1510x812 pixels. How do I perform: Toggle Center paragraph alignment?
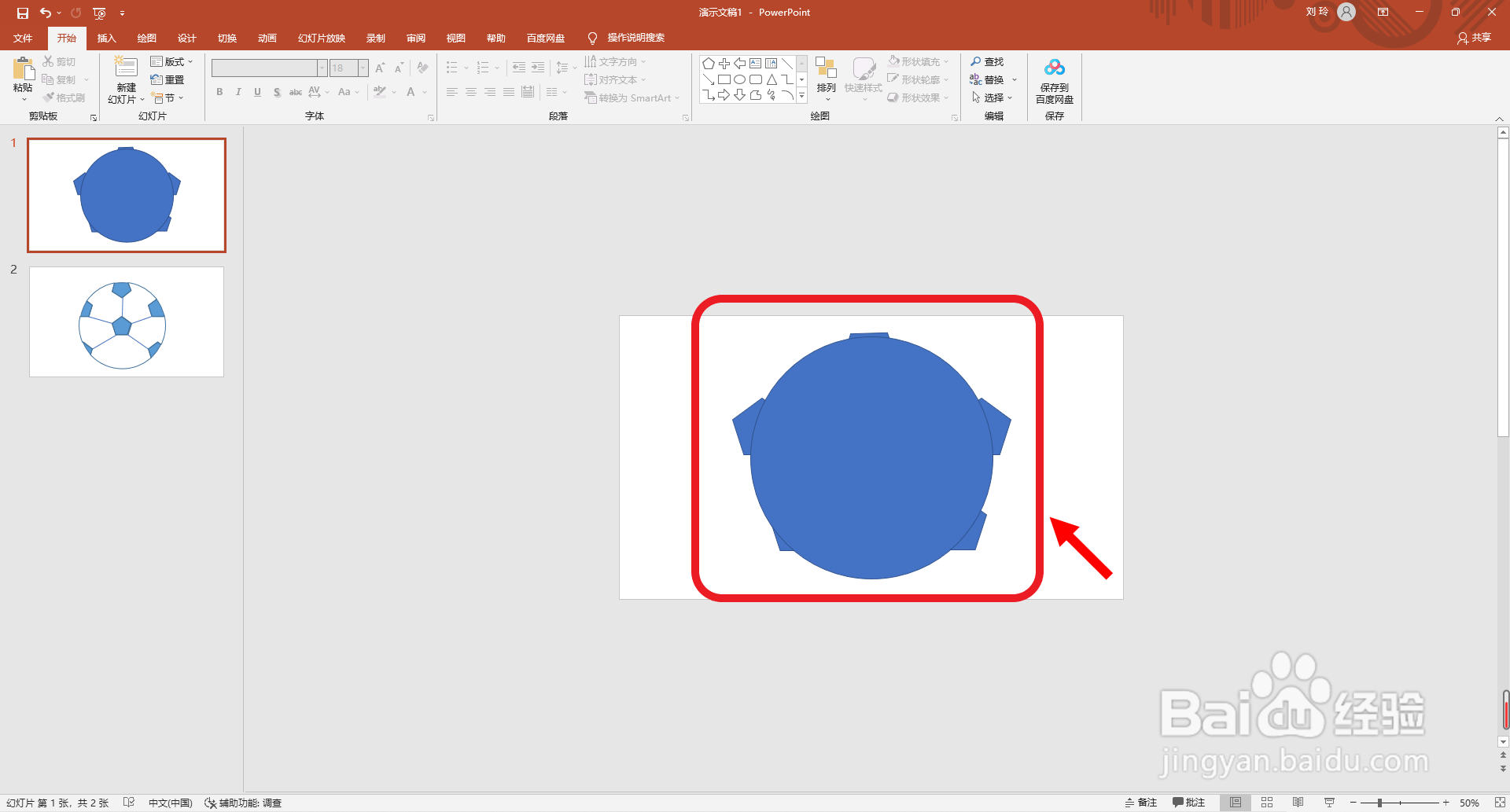[470, 92]
